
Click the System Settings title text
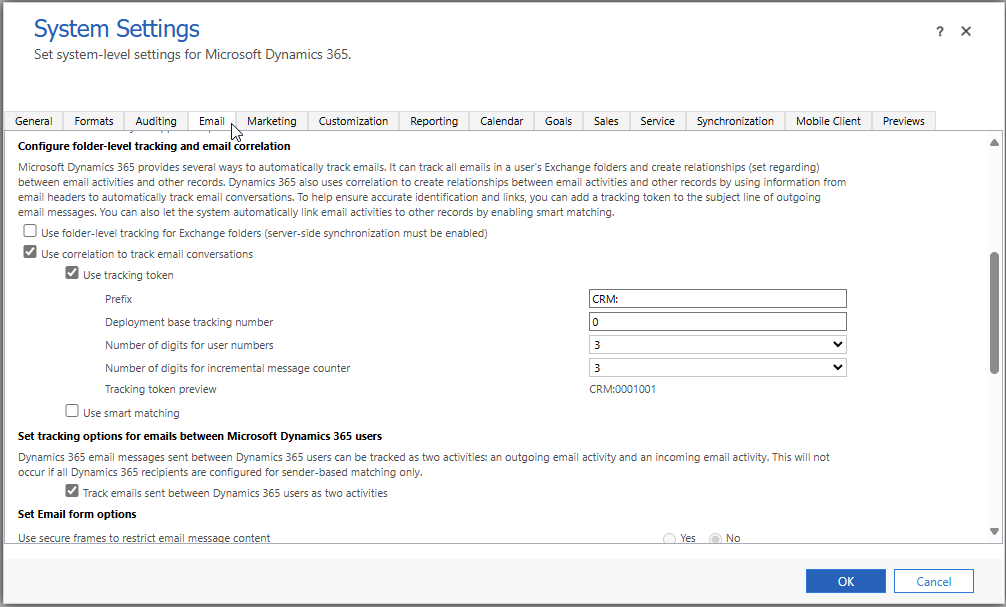(117, 29)
